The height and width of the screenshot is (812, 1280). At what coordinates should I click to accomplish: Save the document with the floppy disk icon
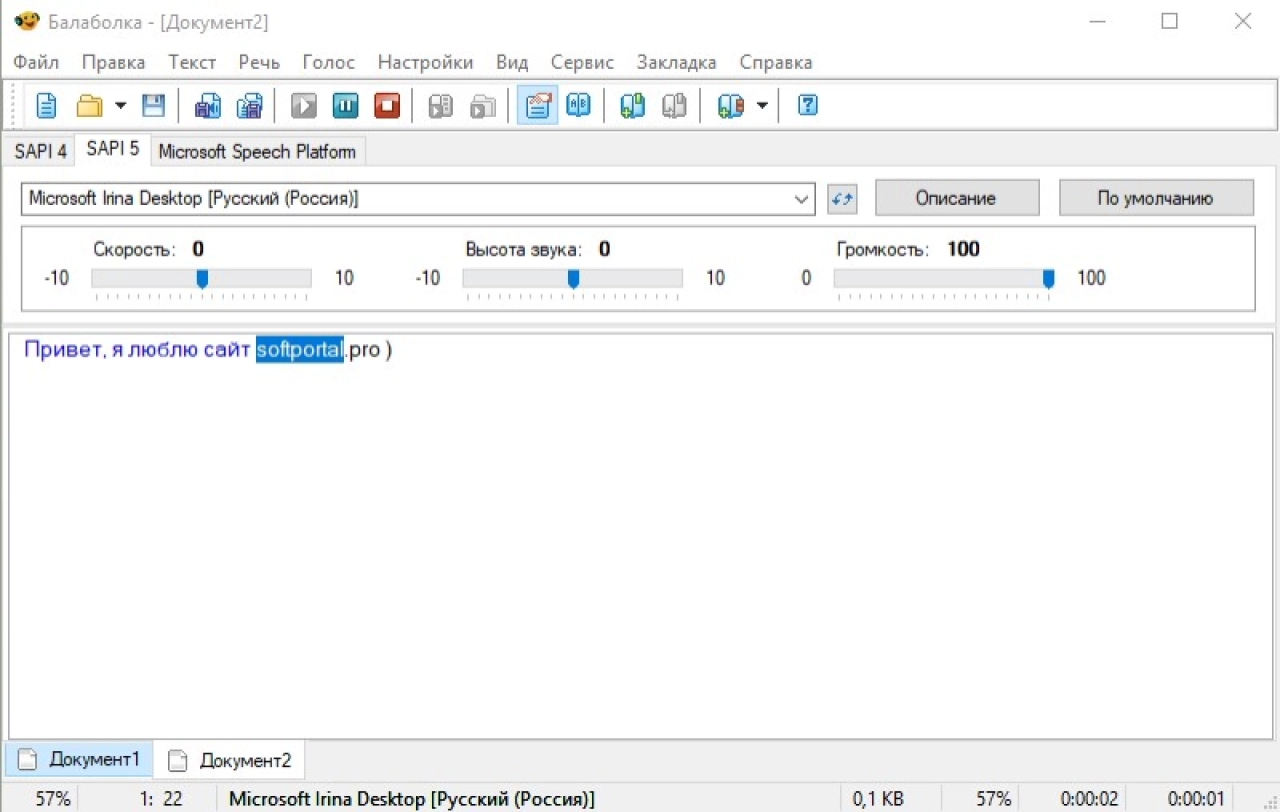153,105
